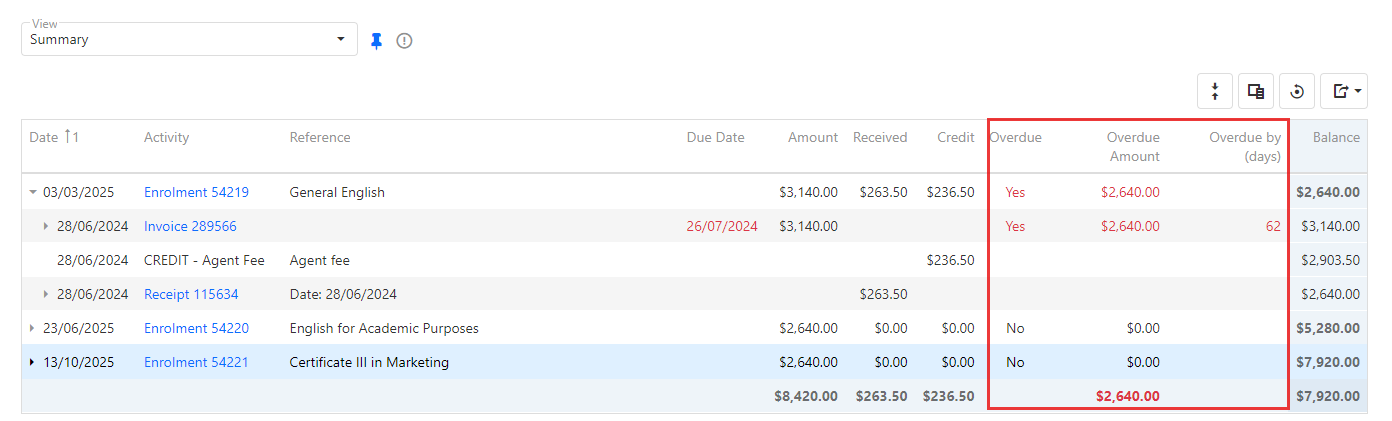1392x421 pixels.
Task: Click the blue pin icon
Action: pos(377,41)
